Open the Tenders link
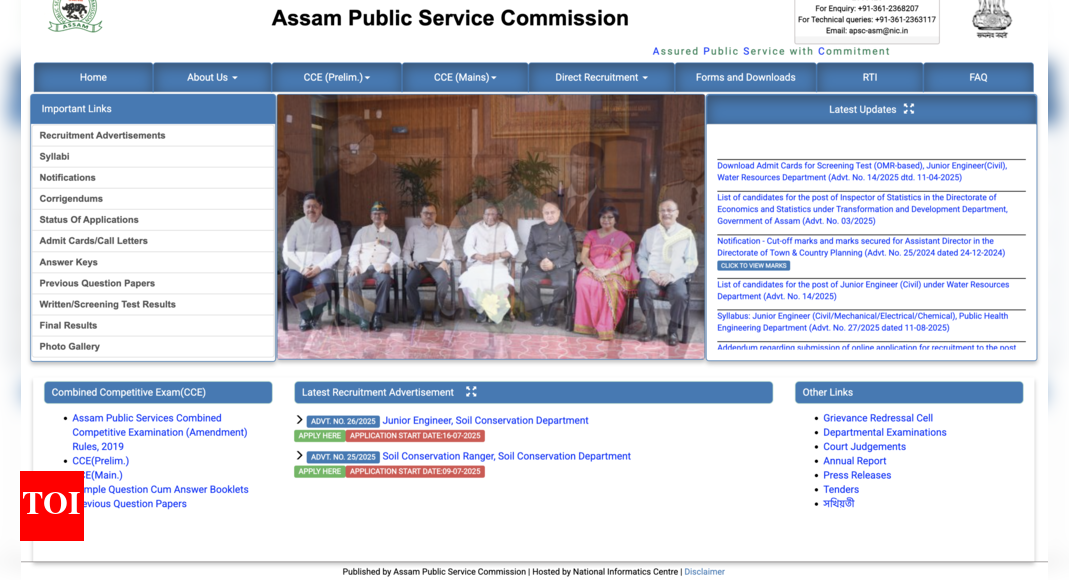This screenshot has width=1069, height=580. (x=841, y=489)
